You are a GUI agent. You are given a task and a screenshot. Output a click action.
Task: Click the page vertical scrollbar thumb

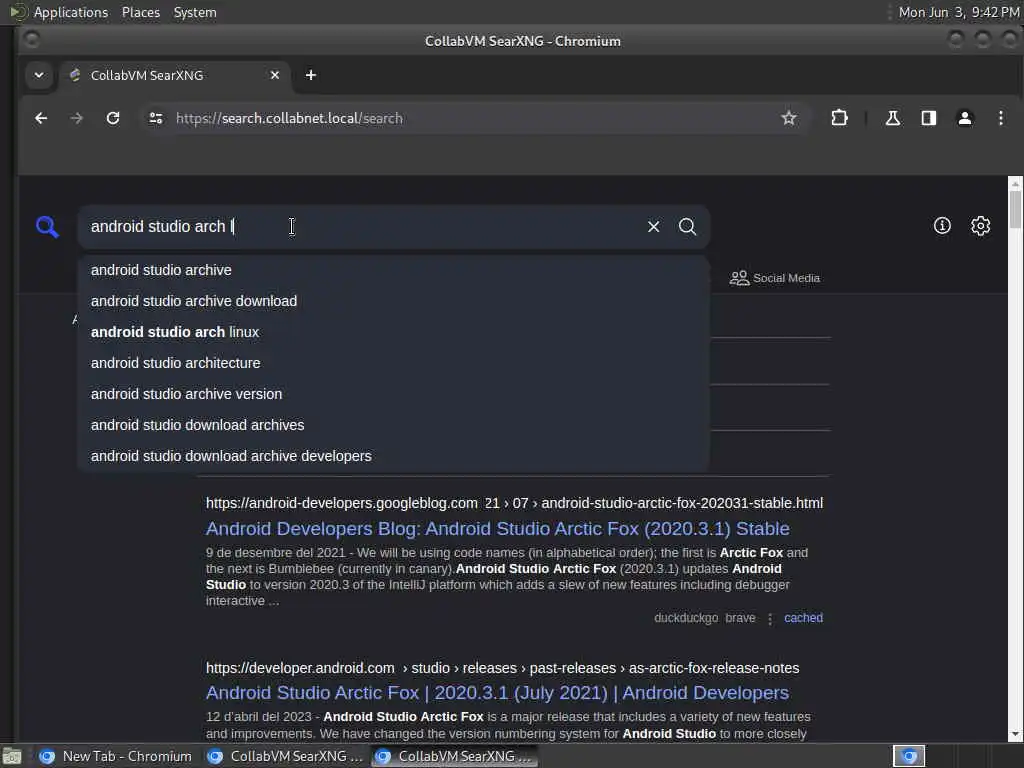(x=1015, y=210)
